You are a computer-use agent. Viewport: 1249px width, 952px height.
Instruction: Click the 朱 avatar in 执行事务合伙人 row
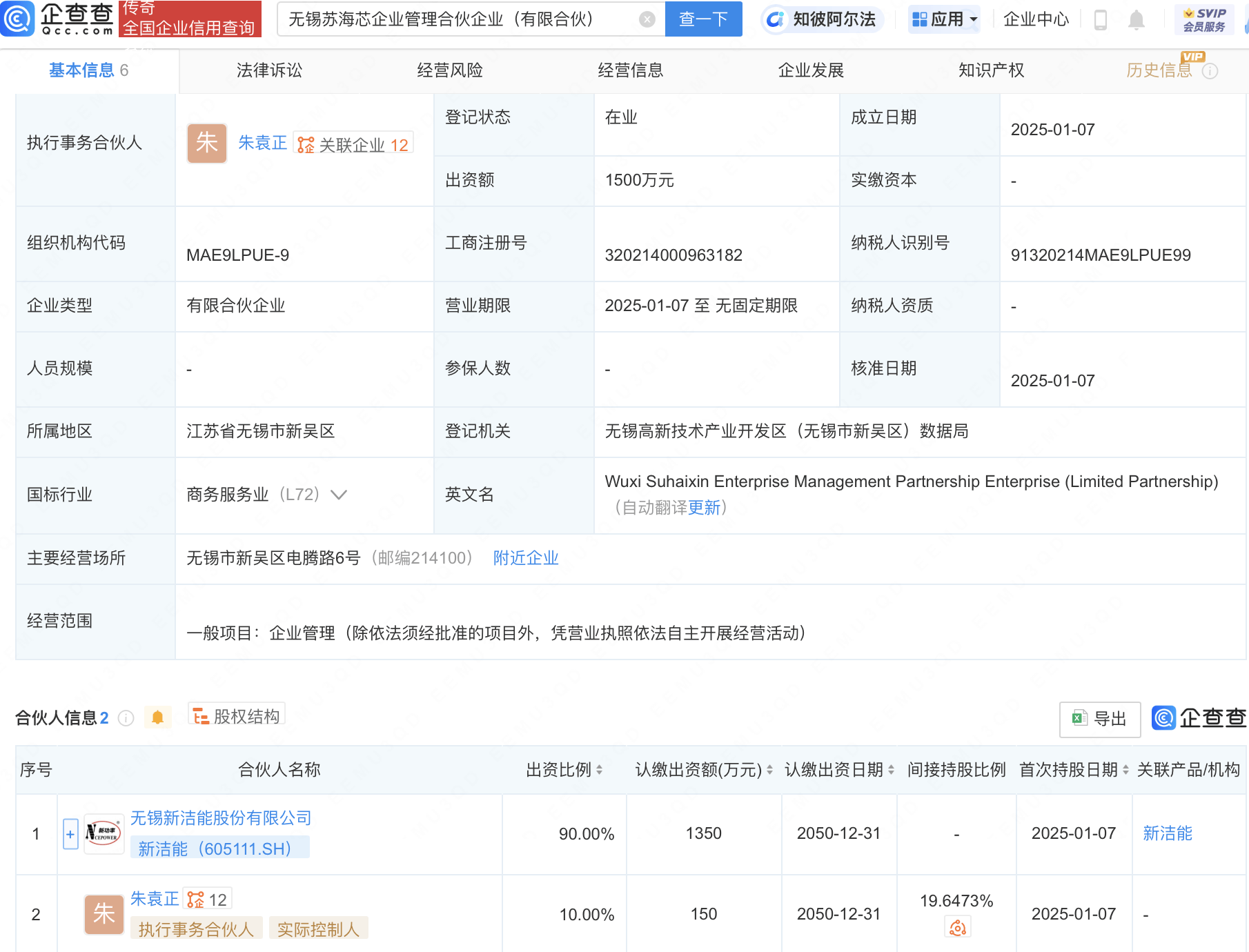(207, 143)
